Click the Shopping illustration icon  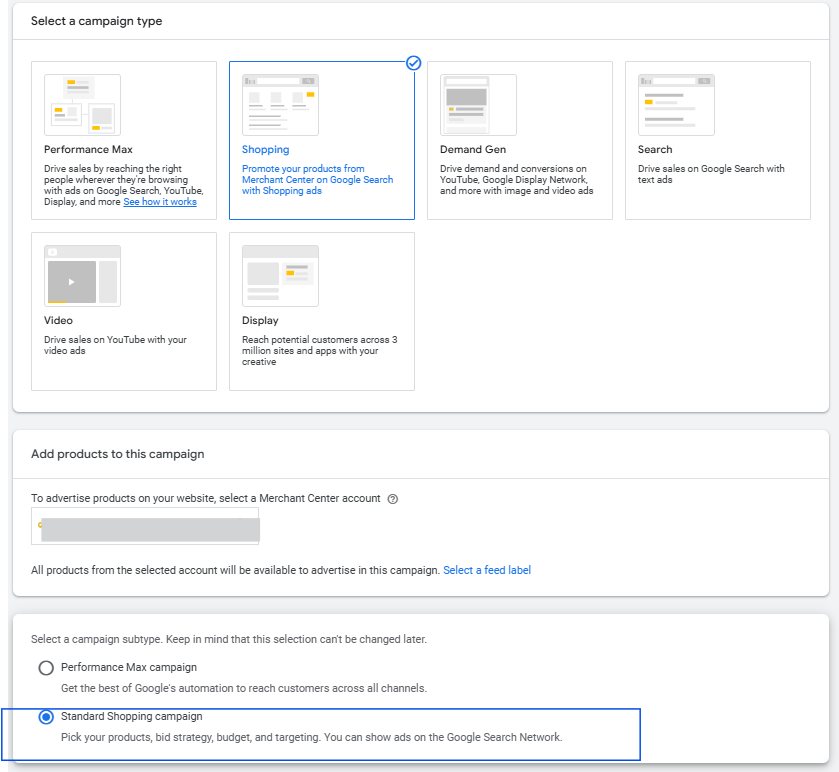click(x=280, y=105)
